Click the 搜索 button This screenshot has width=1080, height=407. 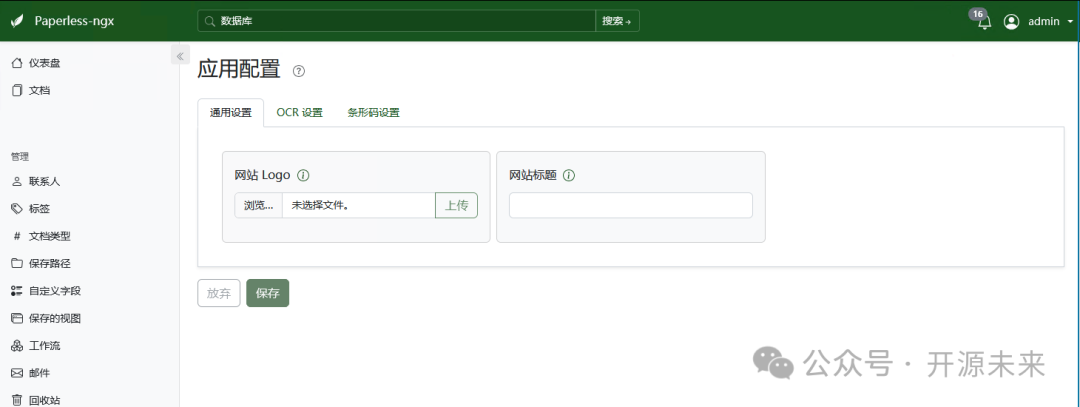coord(617,21)
